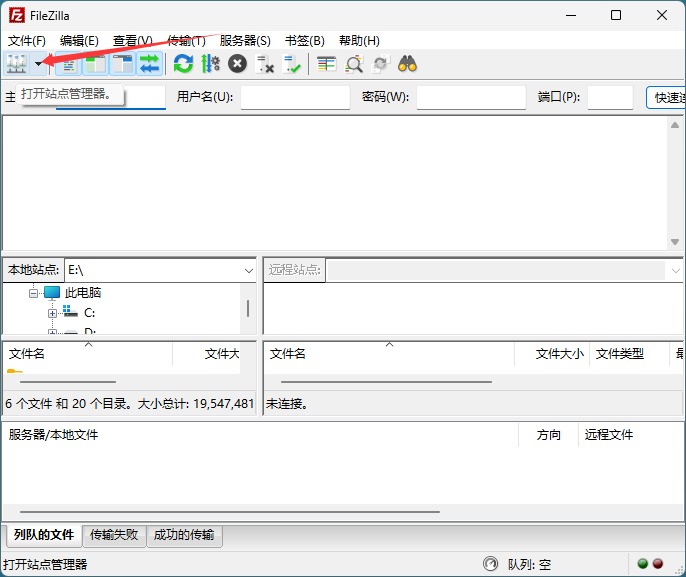Viewport: 686px width, 577px height.
Task: Focus the 端口(P) input field
Action: [x=610, y=97]
